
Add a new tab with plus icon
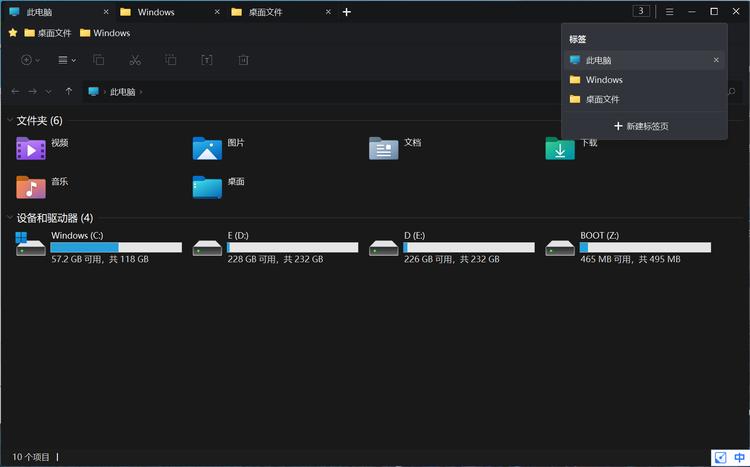[347, 12]
